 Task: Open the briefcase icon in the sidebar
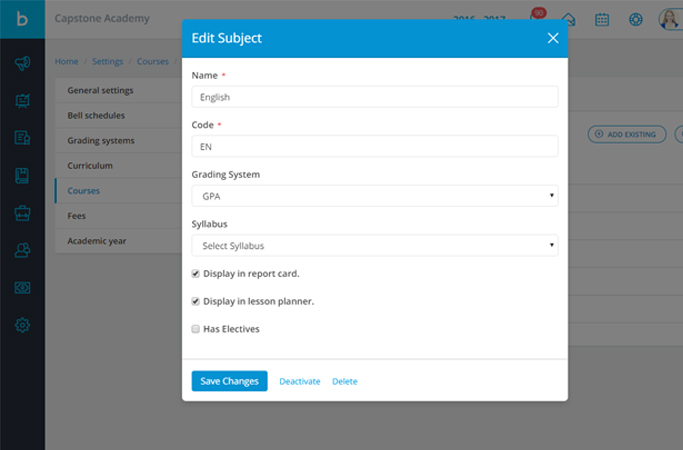tap(22, 213)
